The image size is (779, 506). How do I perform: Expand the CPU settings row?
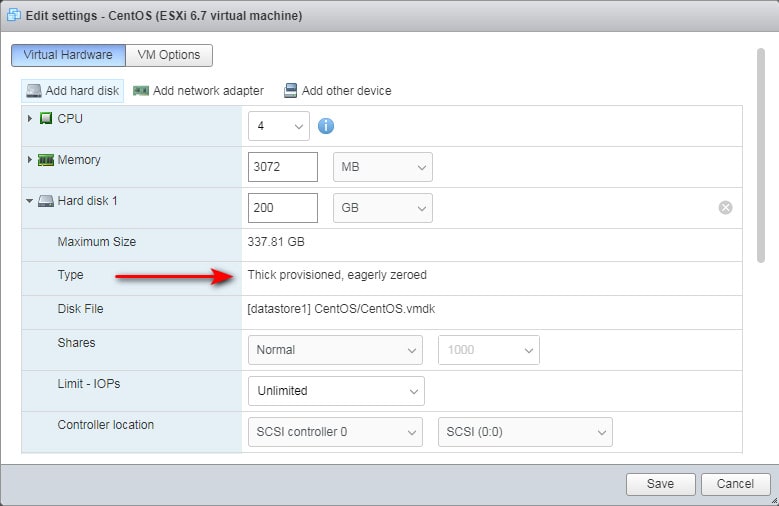[30, 119]
